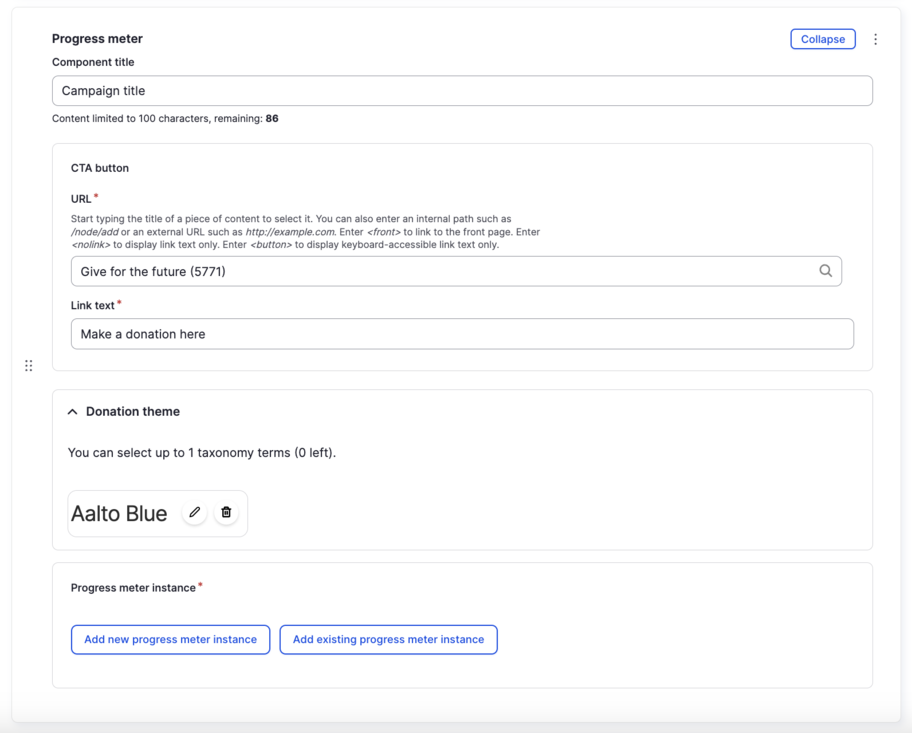Click the Collapse button for Progress meter
The image size is (912, 733).
click(822, 39)
